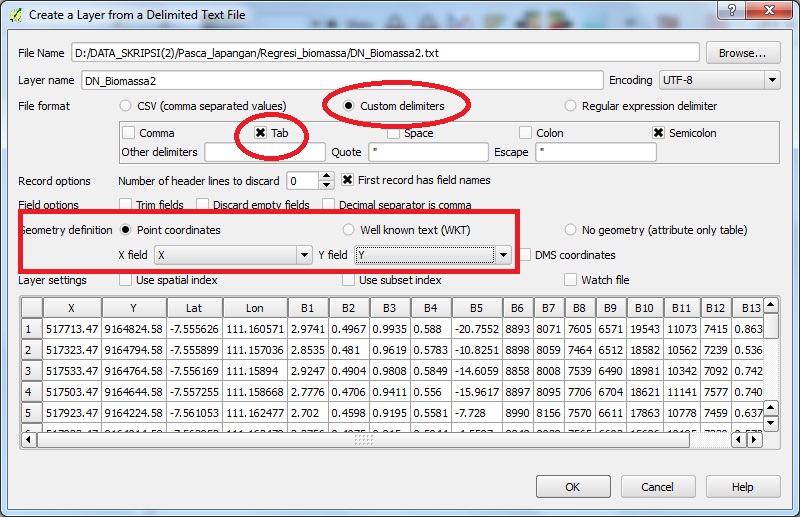800x517 pixels.
Task: Uncheck the Tab delimiter checkbox
Action: point(260,133)
